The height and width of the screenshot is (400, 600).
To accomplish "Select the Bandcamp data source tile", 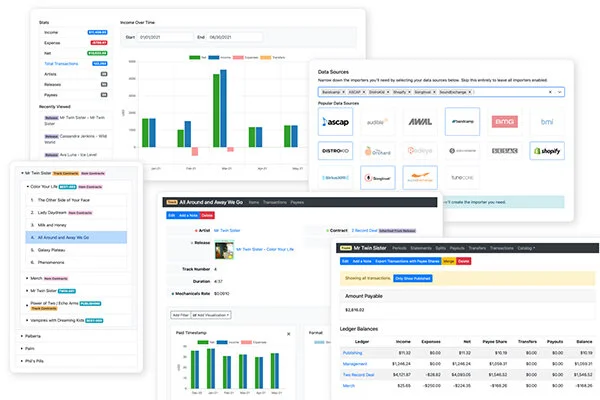I will pyautogui.click(x=462, y=122).
